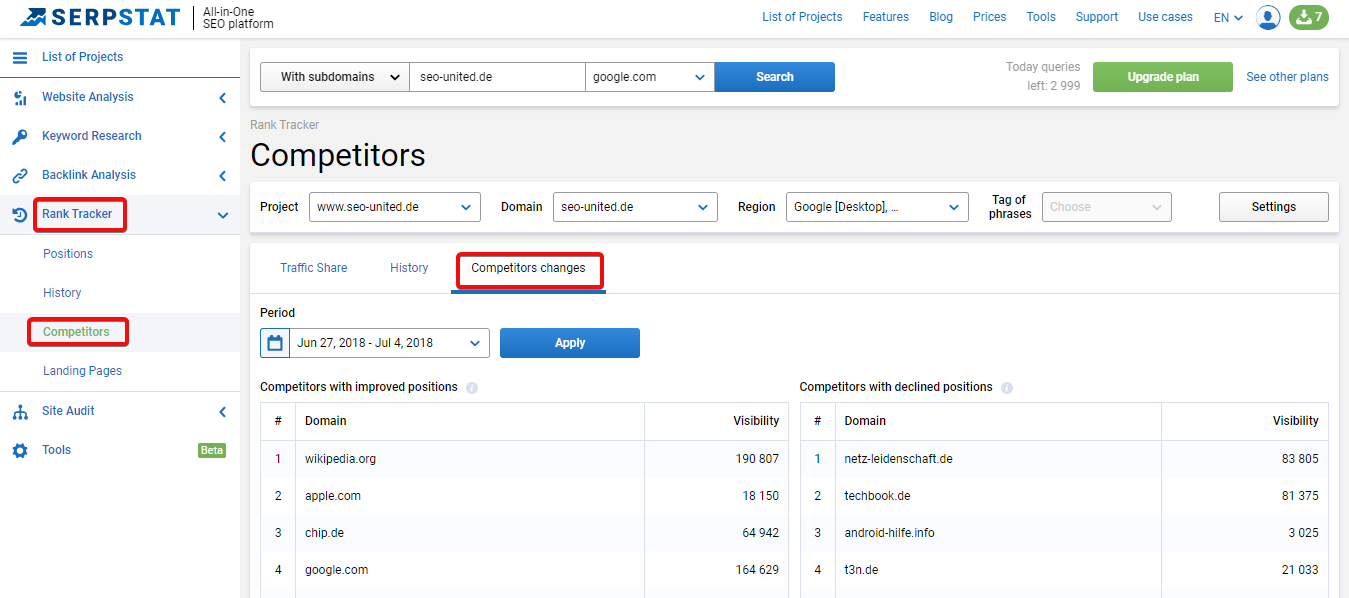
Task: Open List of Projects in top navigation
Action: pos(802,17)
